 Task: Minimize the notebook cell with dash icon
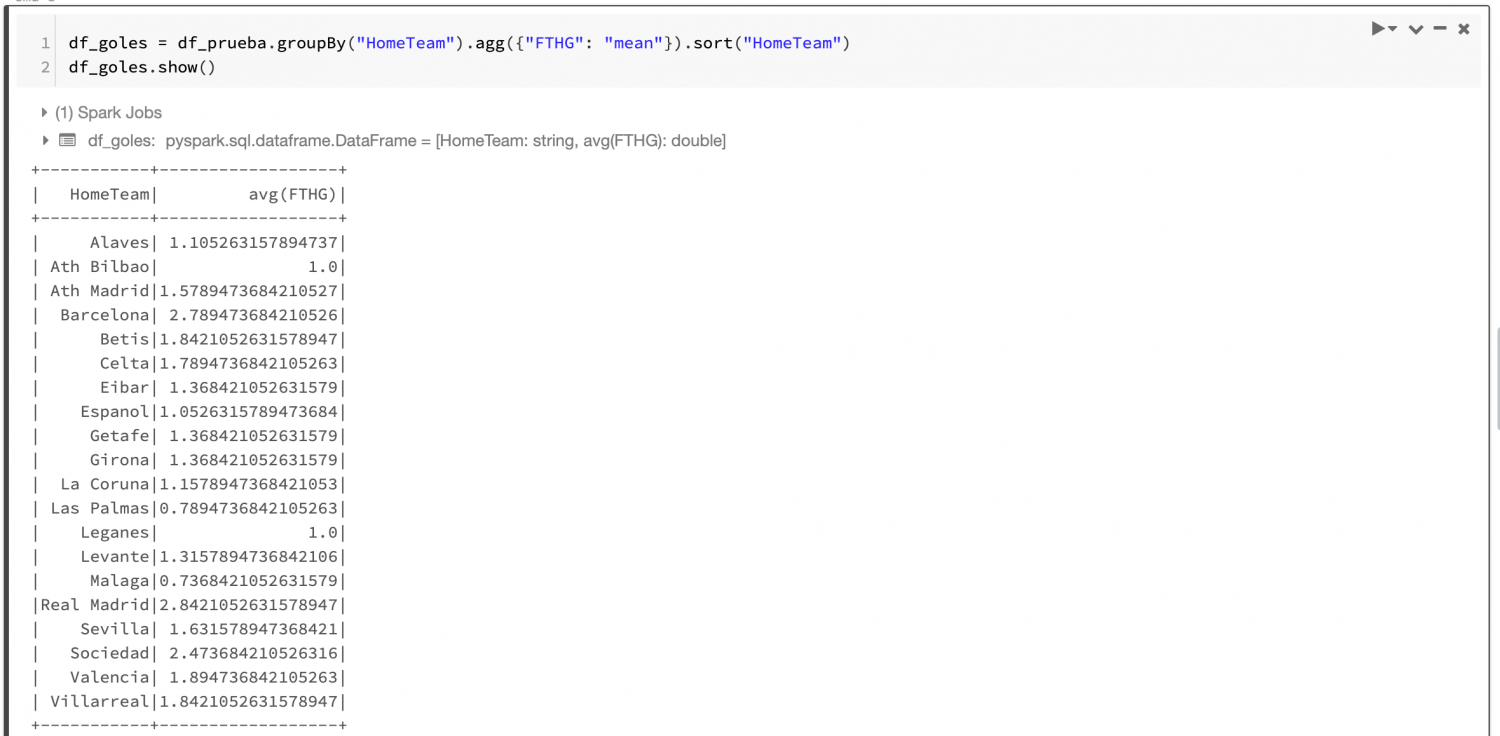coord(1440,29)
